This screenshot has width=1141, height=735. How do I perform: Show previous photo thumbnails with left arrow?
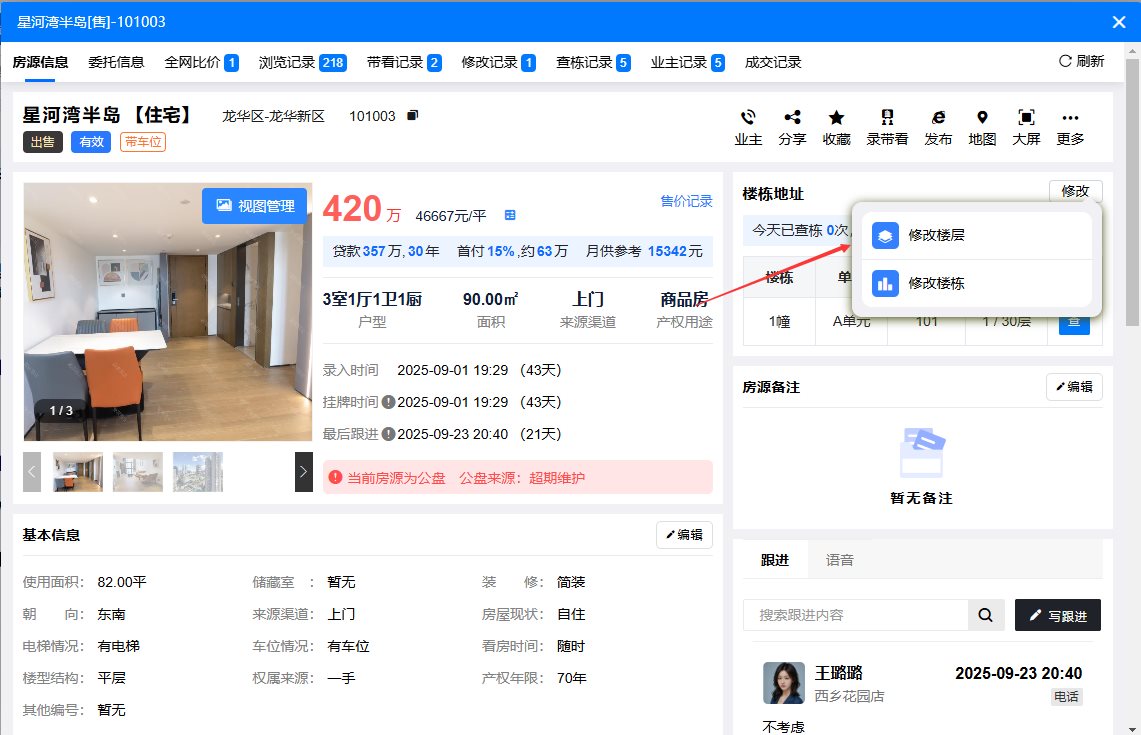32,472
